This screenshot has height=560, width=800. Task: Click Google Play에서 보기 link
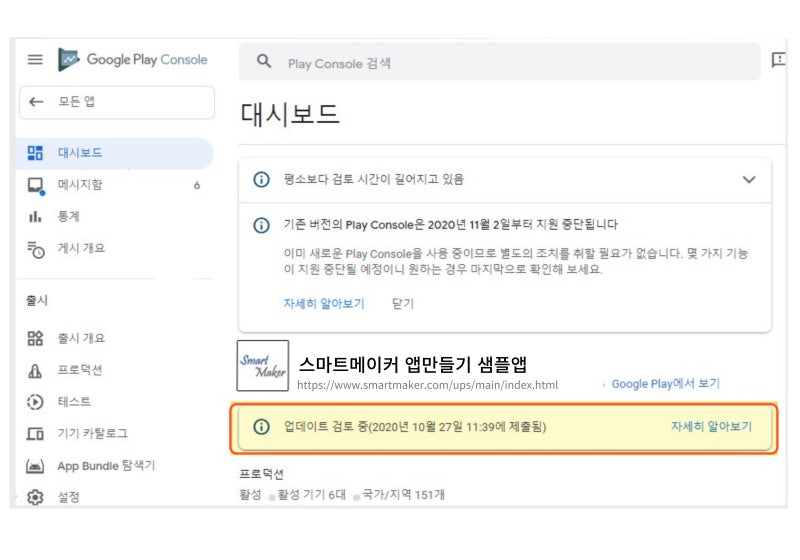click(665, 384)
